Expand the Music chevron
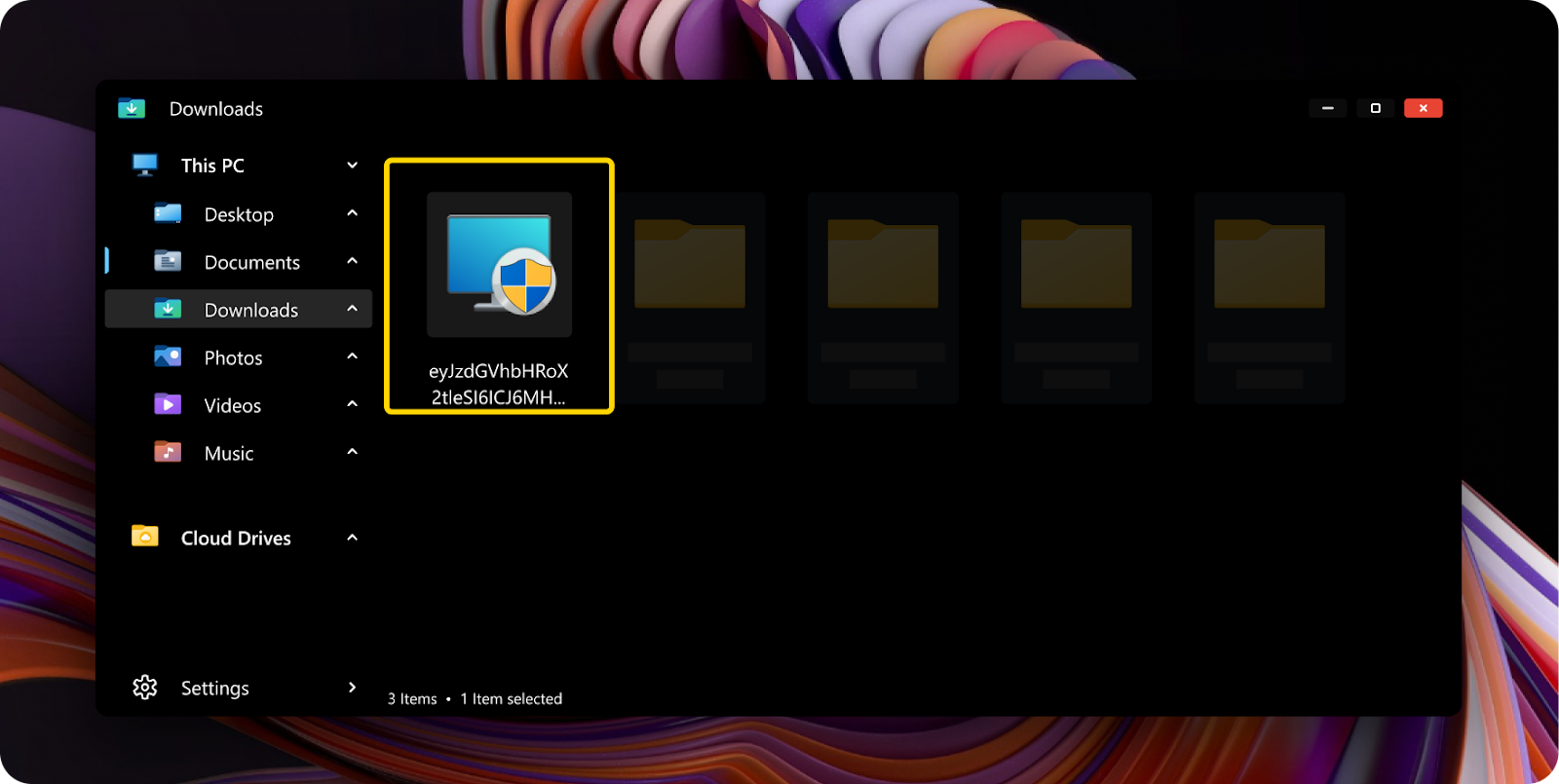The image size is (1559, 784). pos(353,452)
